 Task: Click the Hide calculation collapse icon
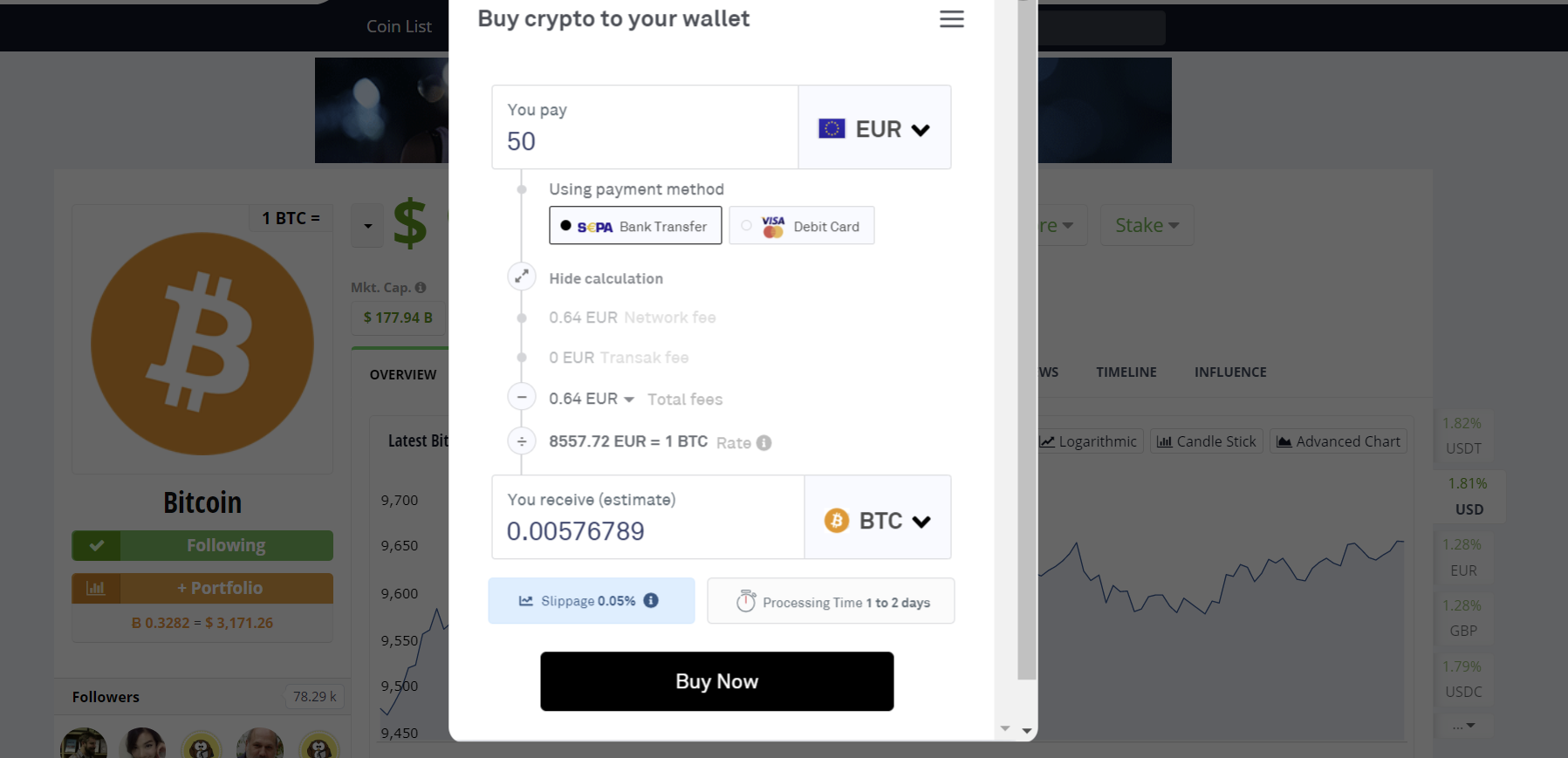pyautogui.click(x=522, y=277)
